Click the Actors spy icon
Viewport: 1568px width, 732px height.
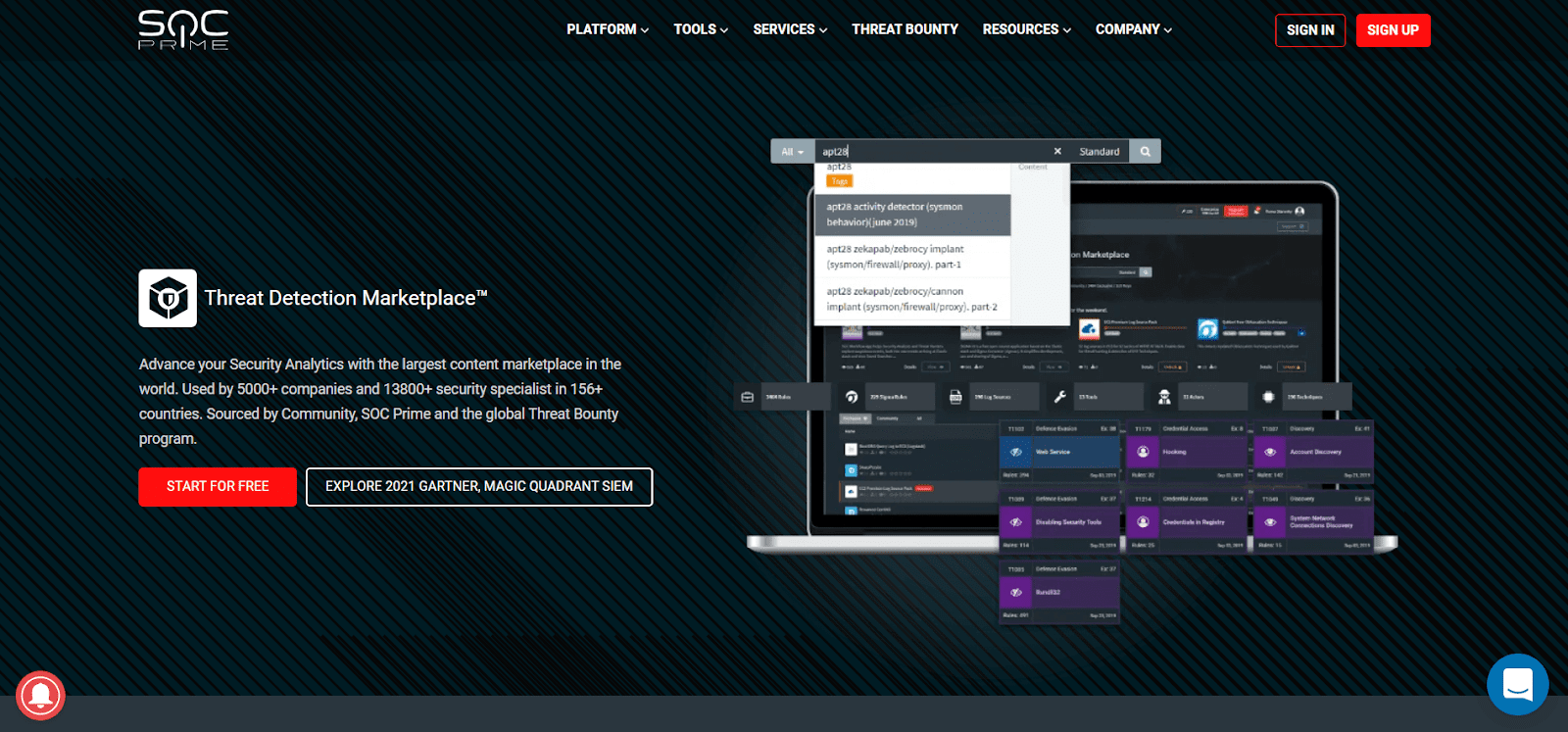click(x=1164, y=397)
